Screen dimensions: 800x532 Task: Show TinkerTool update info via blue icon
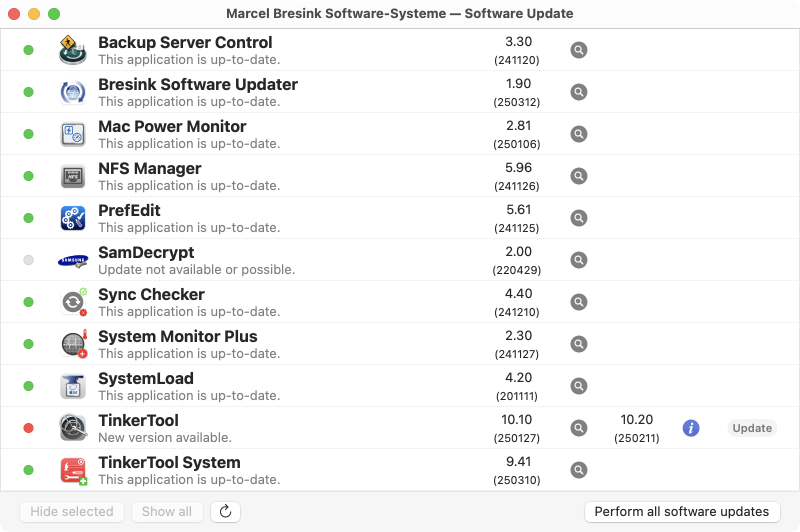(691, 428)
